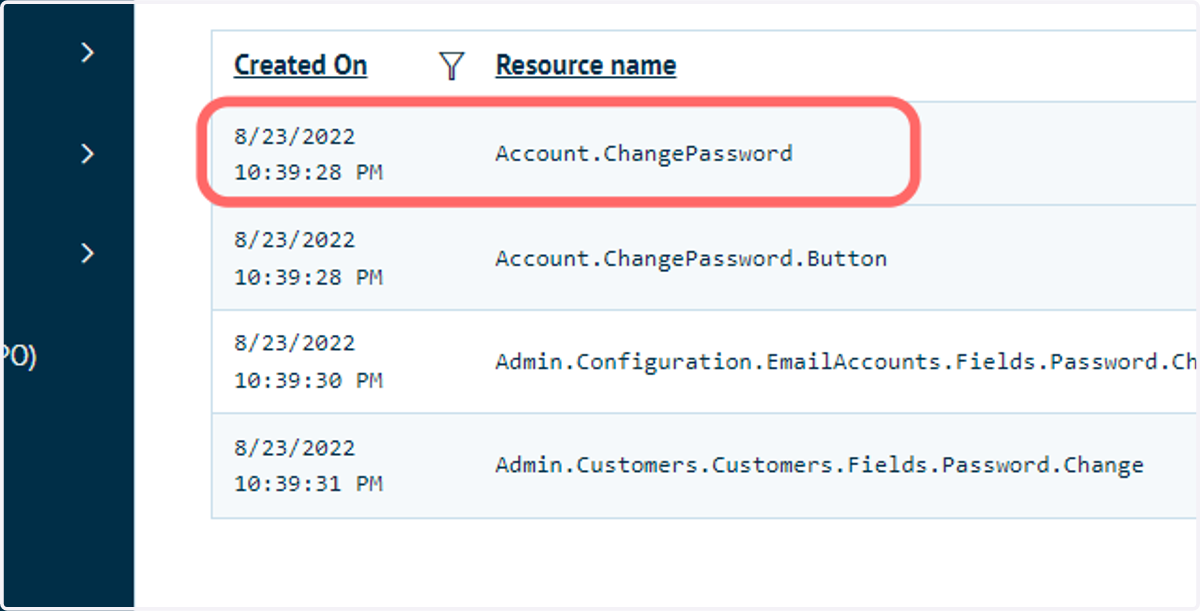1200x611 pixels.
Task: Expand the second sidebar chevron
Action: pos(88,154)
